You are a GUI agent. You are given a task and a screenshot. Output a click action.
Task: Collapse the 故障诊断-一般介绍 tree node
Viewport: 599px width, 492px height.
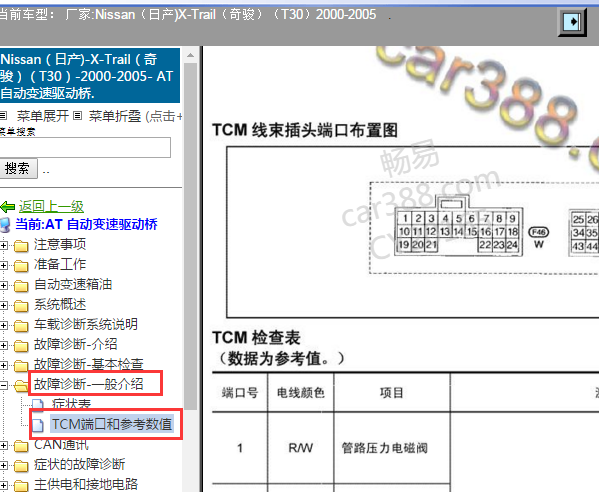3,385
